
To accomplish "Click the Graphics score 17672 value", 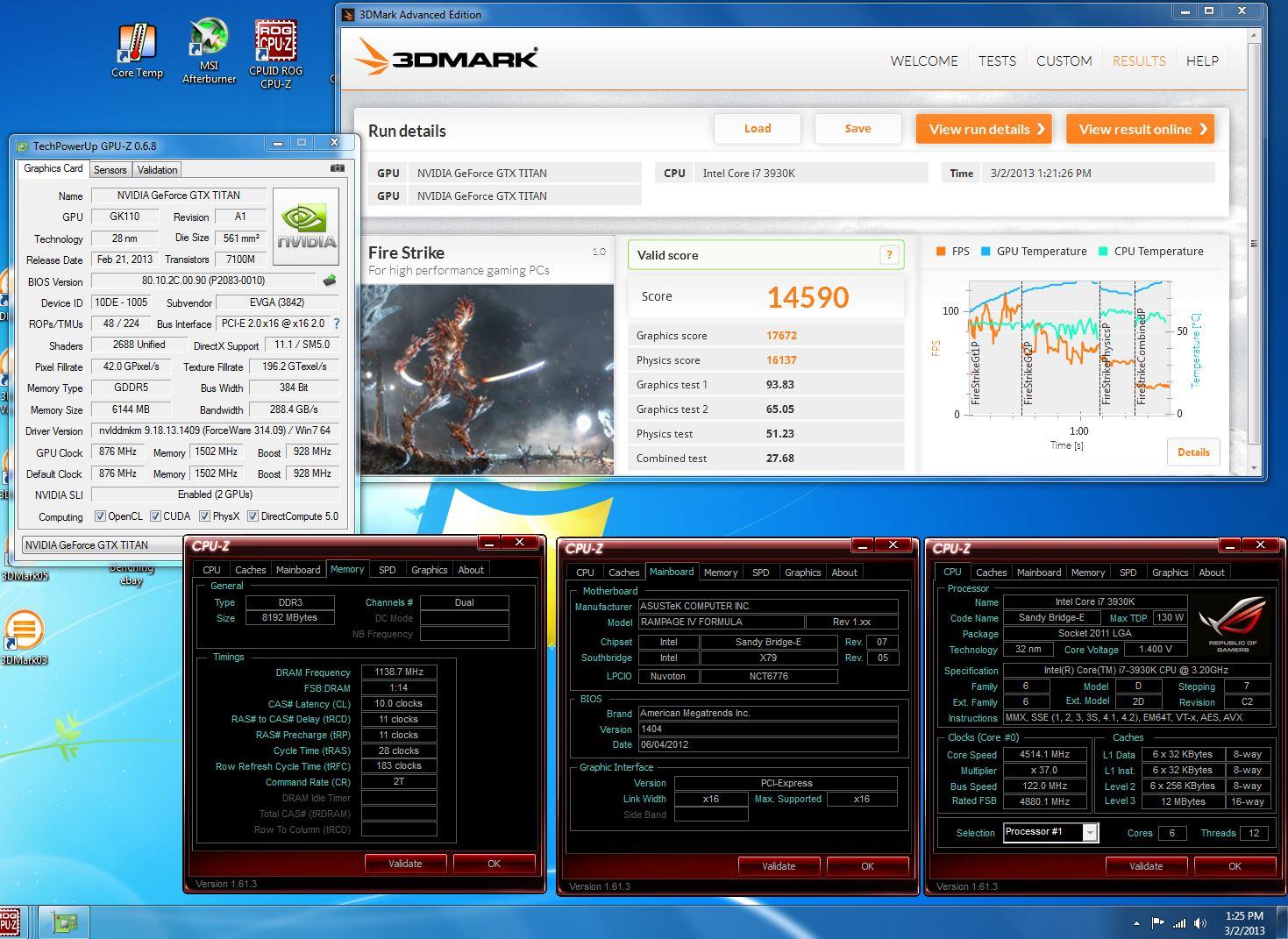I will pyautogui.click(x=781, y=335).
